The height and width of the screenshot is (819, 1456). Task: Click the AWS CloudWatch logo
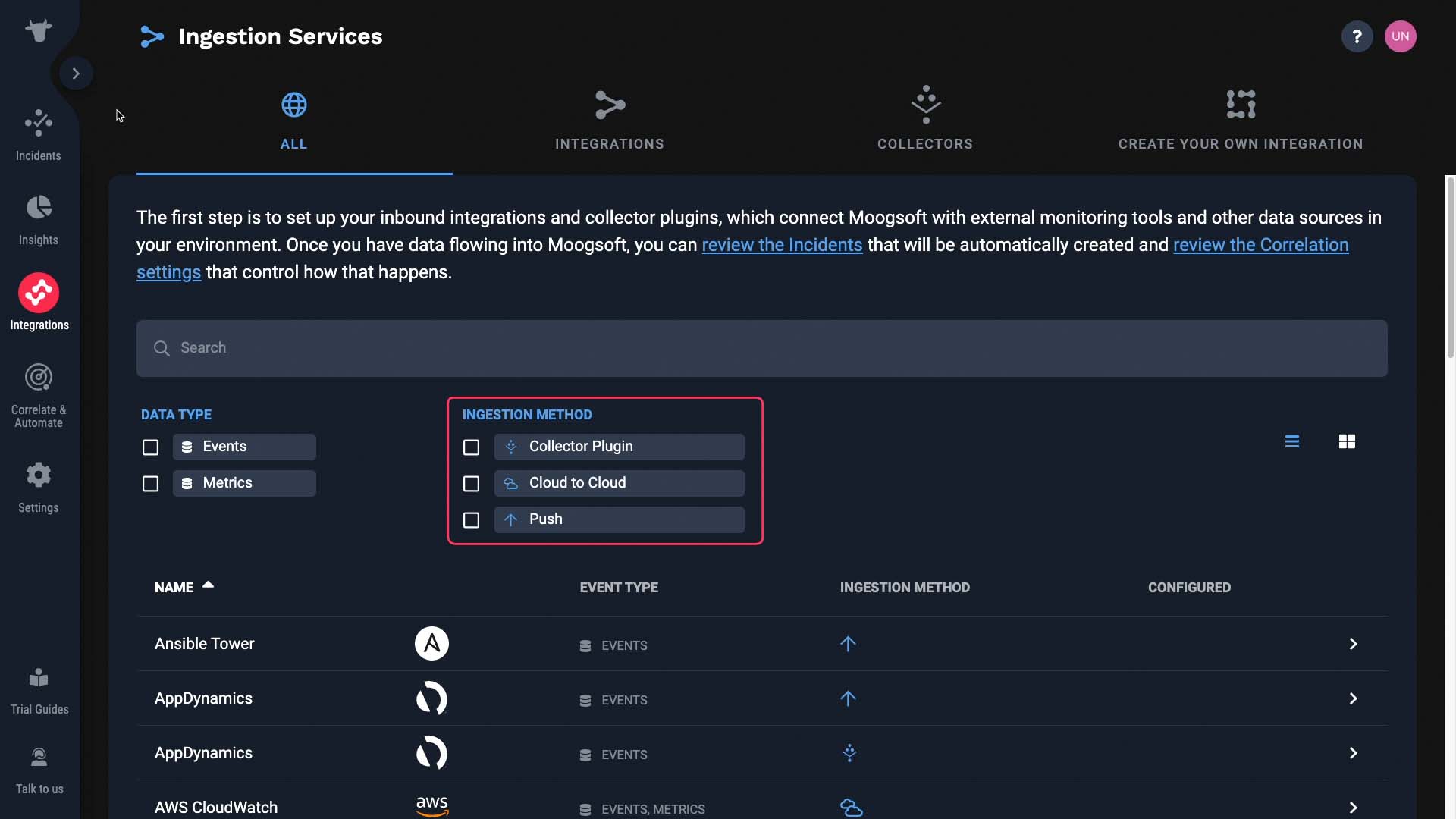click(x=432, y=807)
